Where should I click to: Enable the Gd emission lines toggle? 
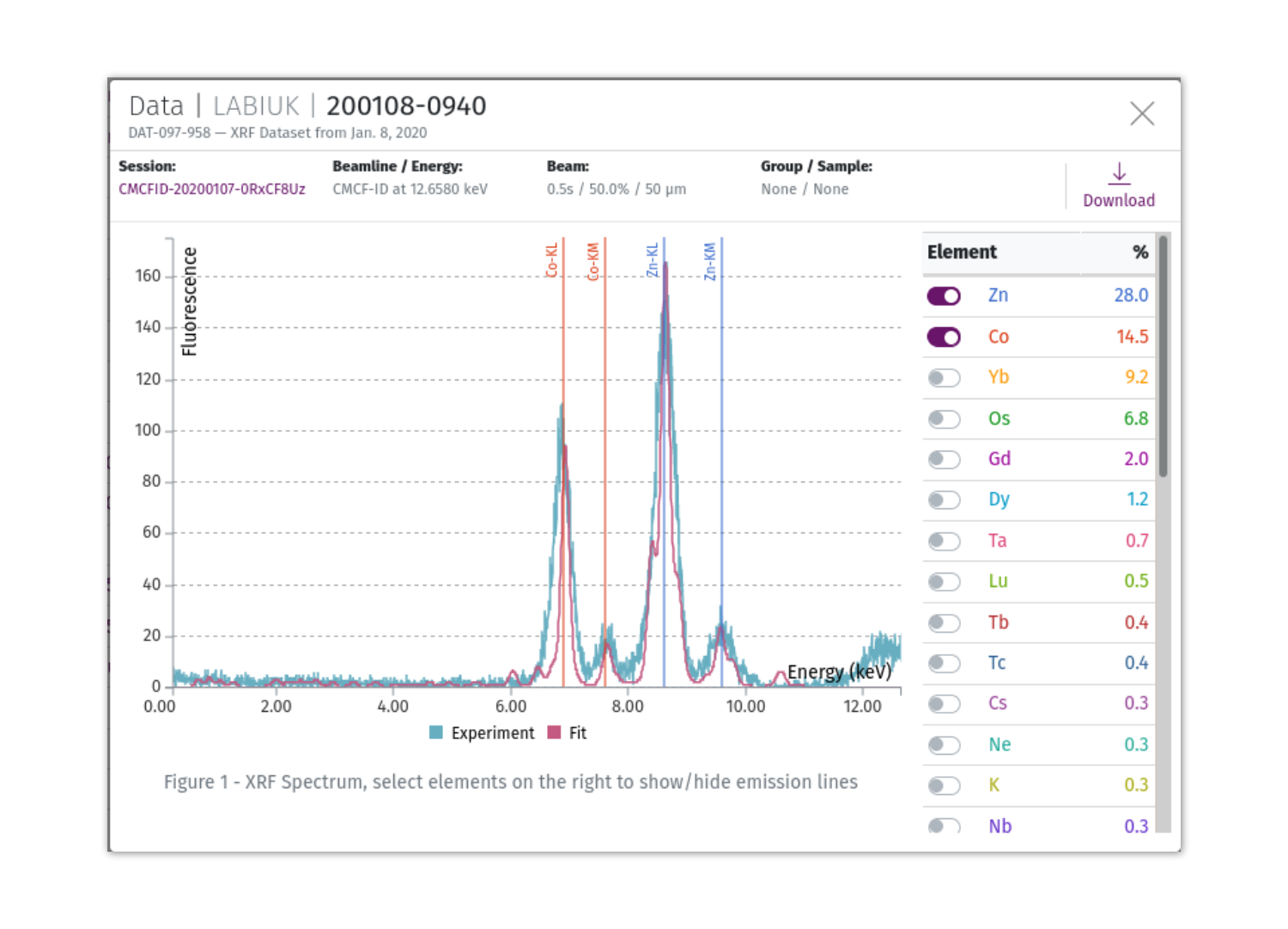pyautogui.click(x=944, y=459)
